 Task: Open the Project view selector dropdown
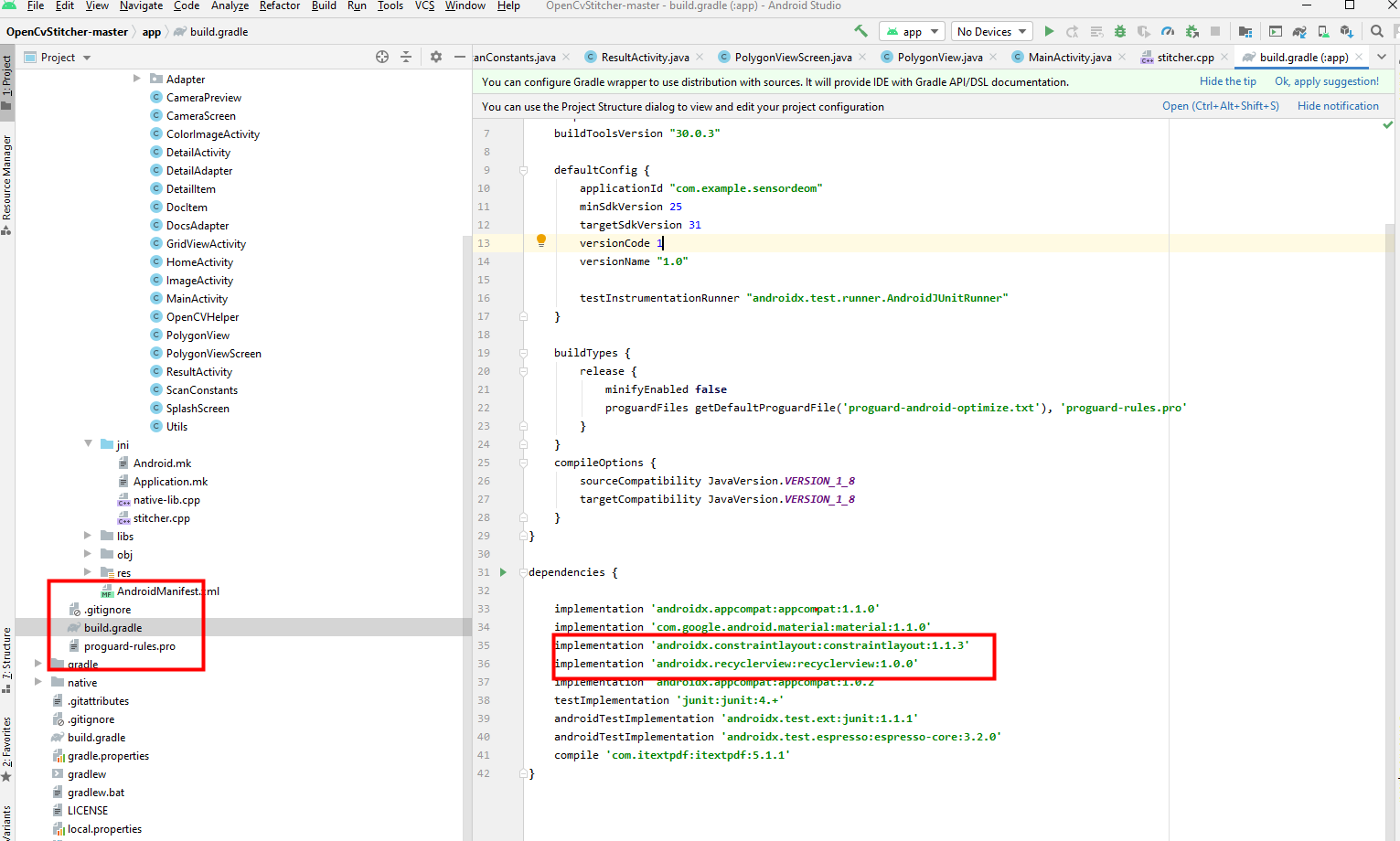tap(57, 57)
